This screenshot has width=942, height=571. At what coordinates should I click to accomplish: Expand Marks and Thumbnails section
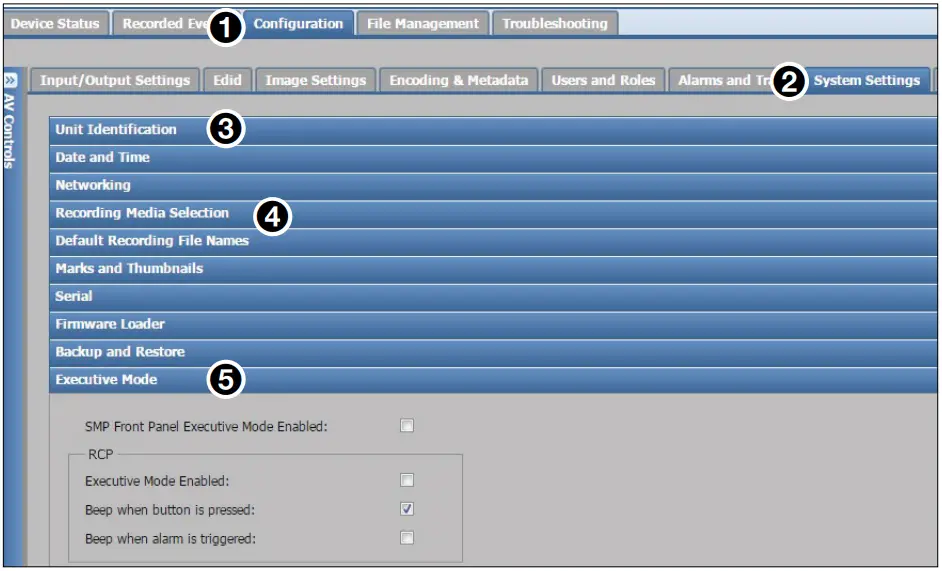493,269
